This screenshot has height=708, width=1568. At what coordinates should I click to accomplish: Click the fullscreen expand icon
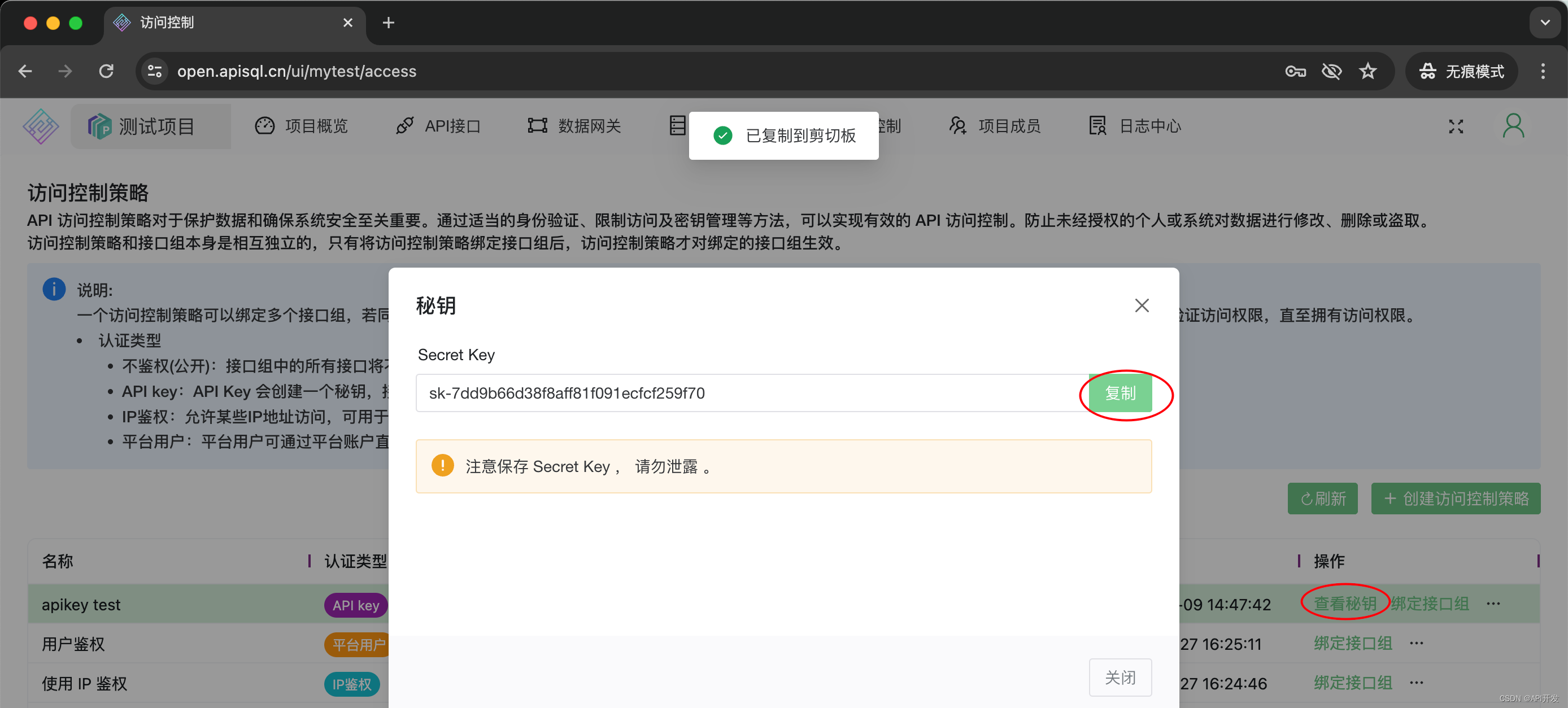[x=1456, y=126]
